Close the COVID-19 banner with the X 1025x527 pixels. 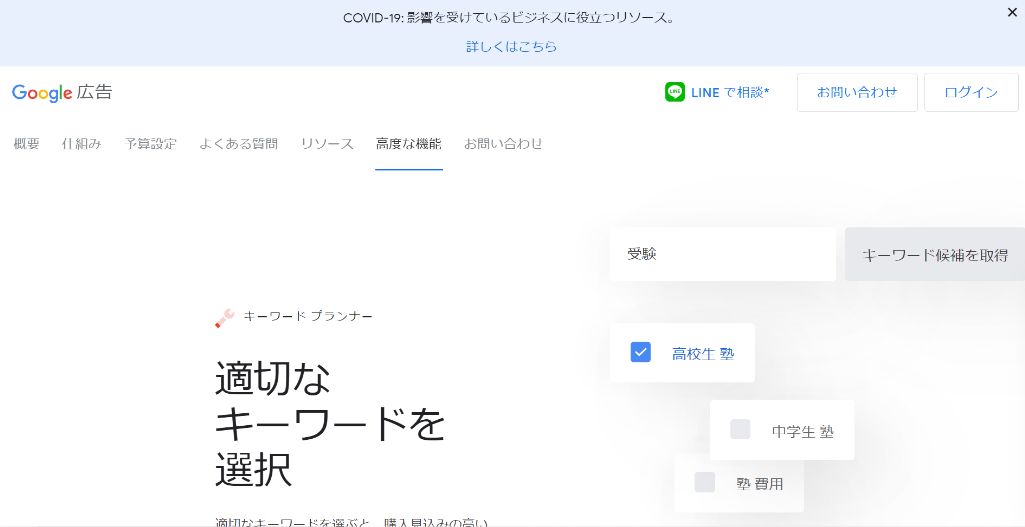pyautogui.click(x=1012, y=12)
